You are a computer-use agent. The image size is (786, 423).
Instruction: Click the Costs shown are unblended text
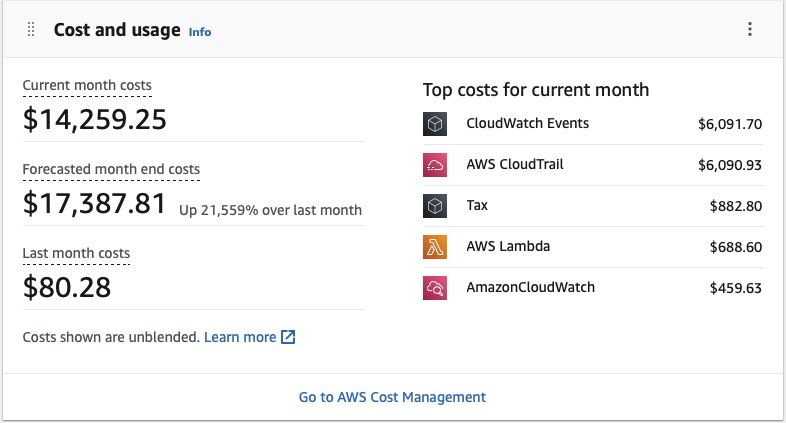coord(111,337)
